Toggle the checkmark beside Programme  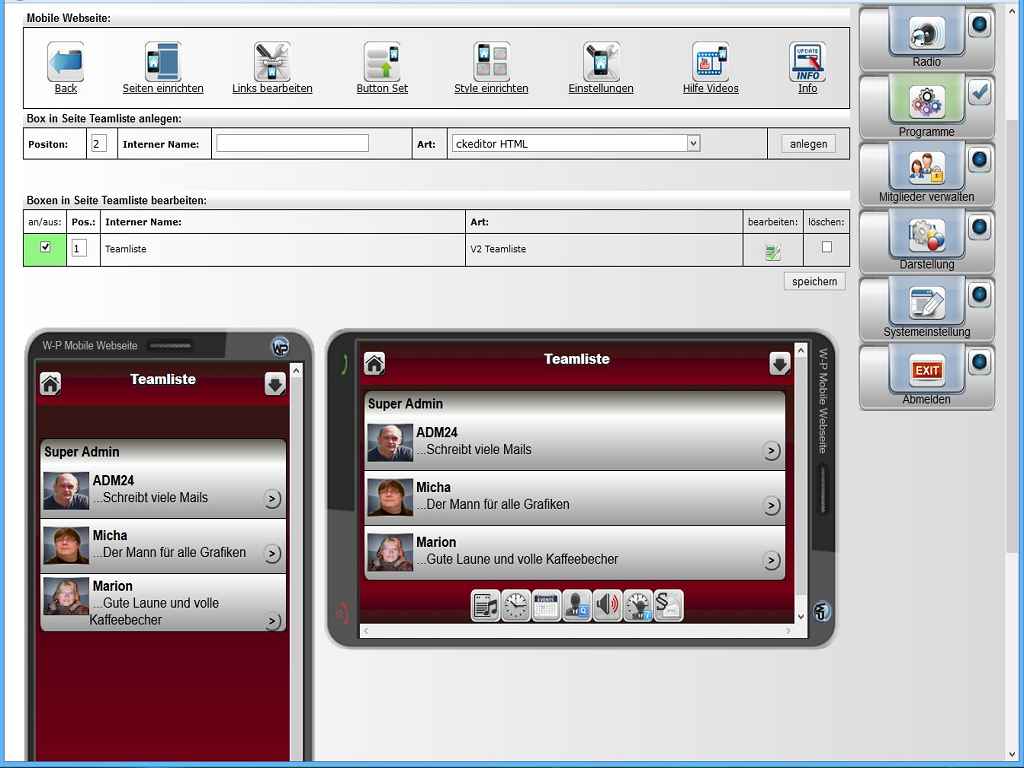[x=980, y=93]
